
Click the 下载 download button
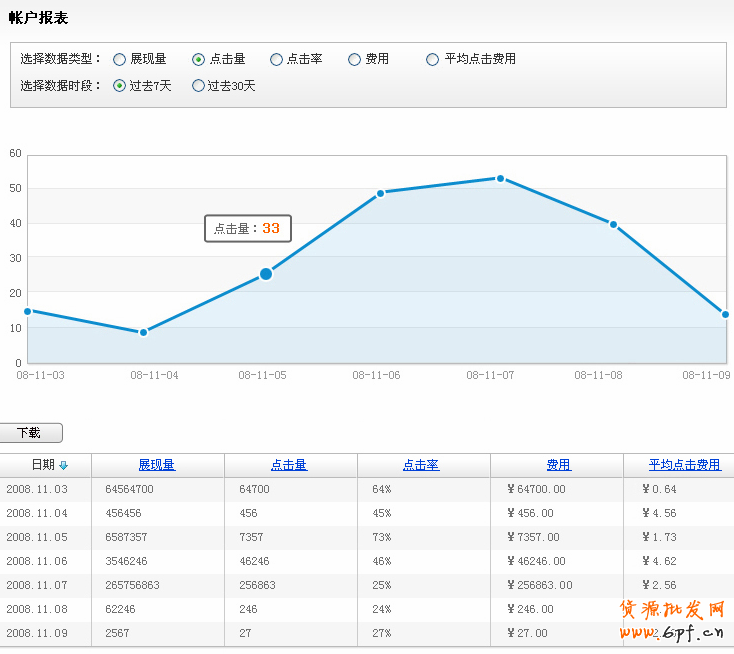31,433
